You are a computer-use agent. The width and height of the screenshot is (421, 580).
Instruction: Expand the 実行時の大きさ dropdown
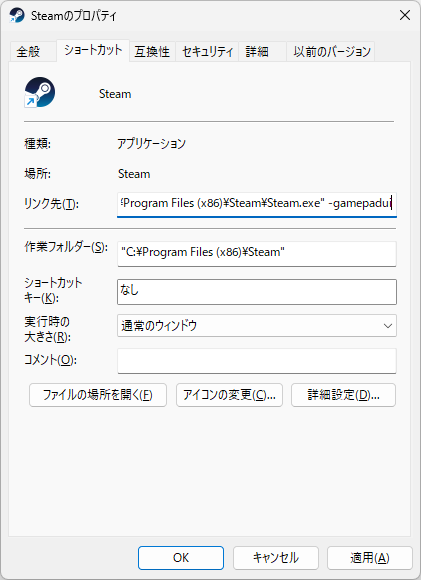pyautogui.click(x=257, y=326)
